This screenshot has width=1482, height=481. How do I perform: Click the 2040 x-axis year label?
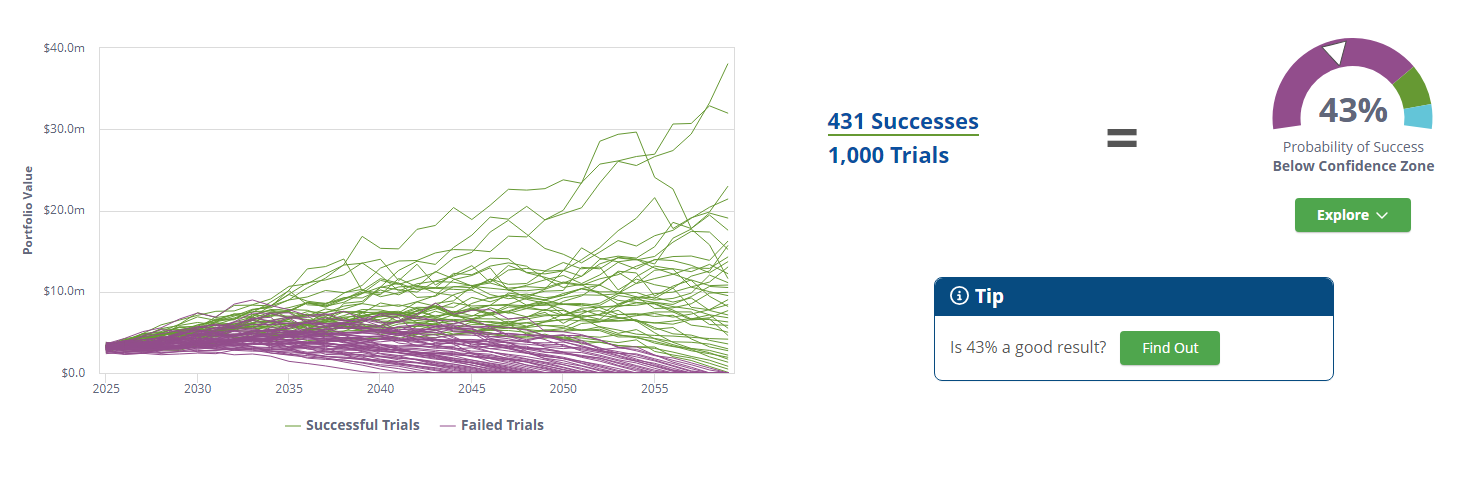380,388
